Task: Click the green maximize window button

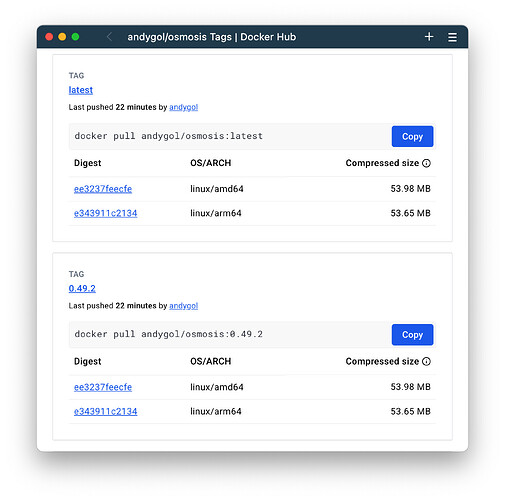Action: pyautogui.click(x=76, y=37)
